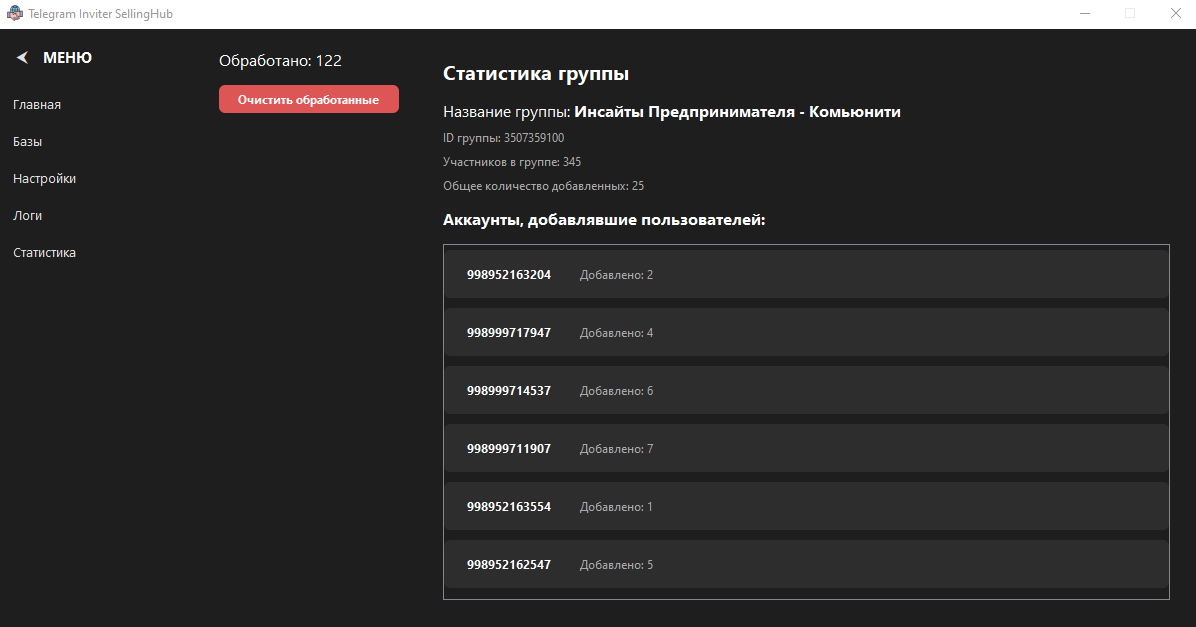Screen dimensions: 1196x627
Task: Click the group name Инсайты Предпринимателя
Action: [737, 112]
